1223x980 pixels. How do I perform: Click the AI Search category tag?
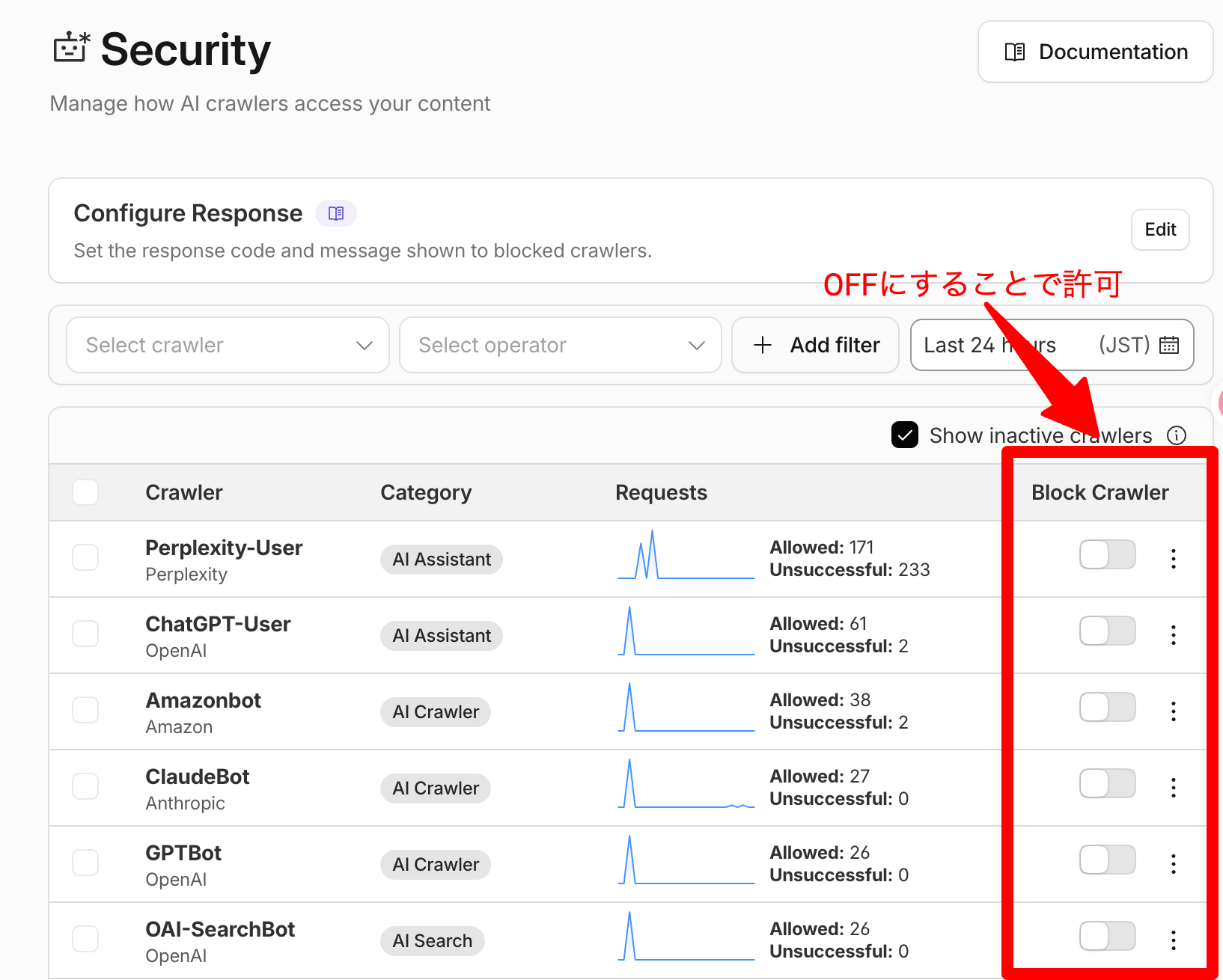(433, 940)
